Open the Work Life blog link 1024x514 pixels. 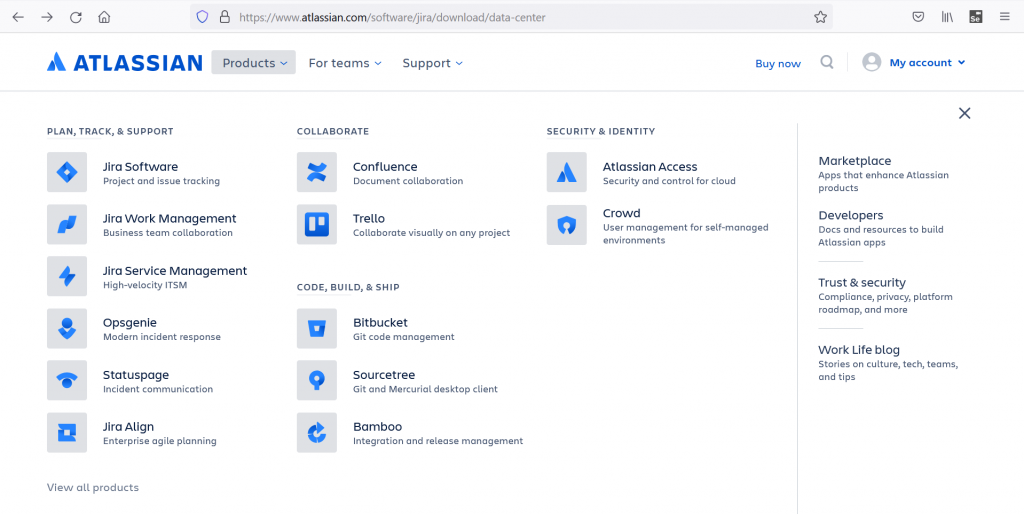(858, 350)
